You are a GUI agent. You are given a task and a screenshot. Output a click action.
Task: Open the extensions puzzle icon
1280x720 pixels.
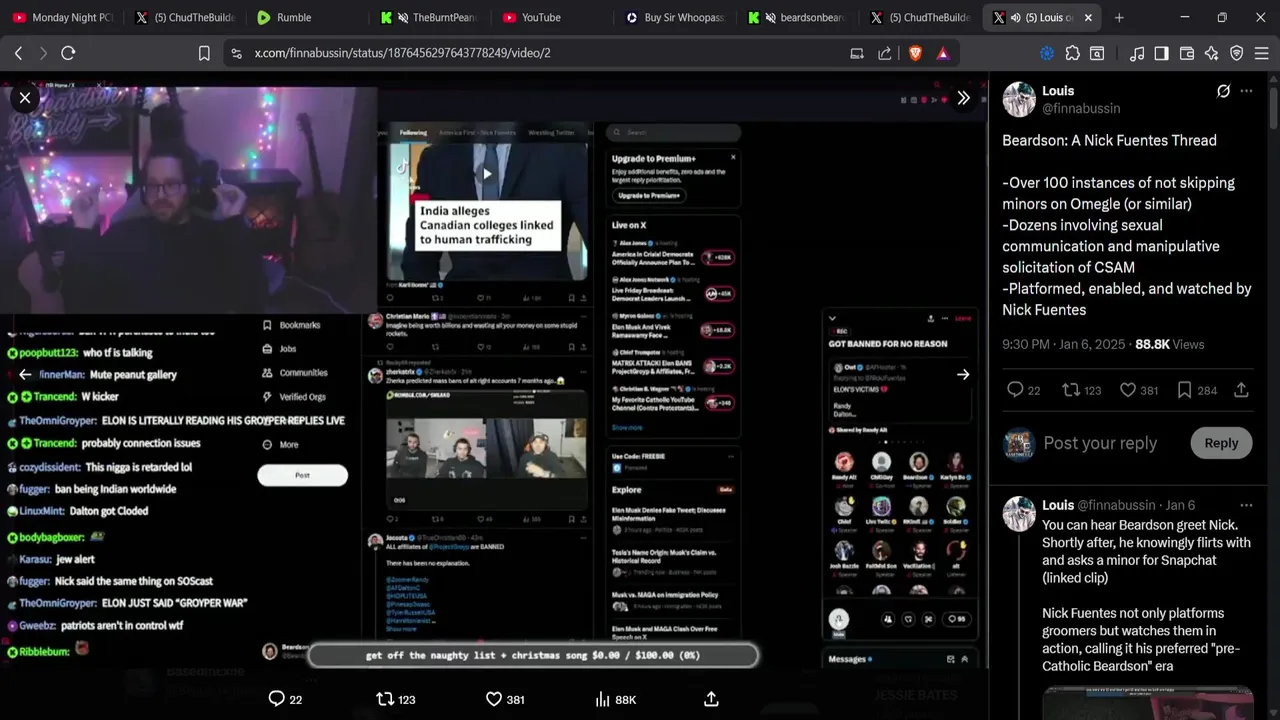pyautogui.click(x=1072, y=53)
